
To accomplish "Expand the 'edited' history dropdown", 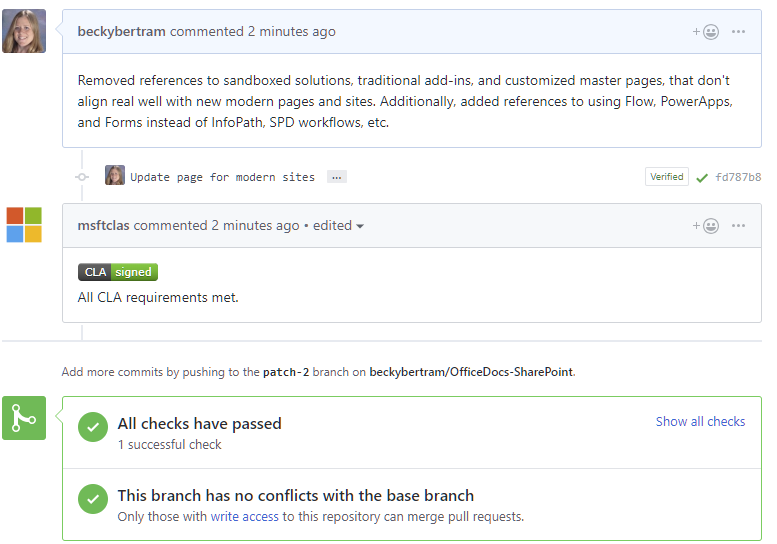I will point(338,226).
